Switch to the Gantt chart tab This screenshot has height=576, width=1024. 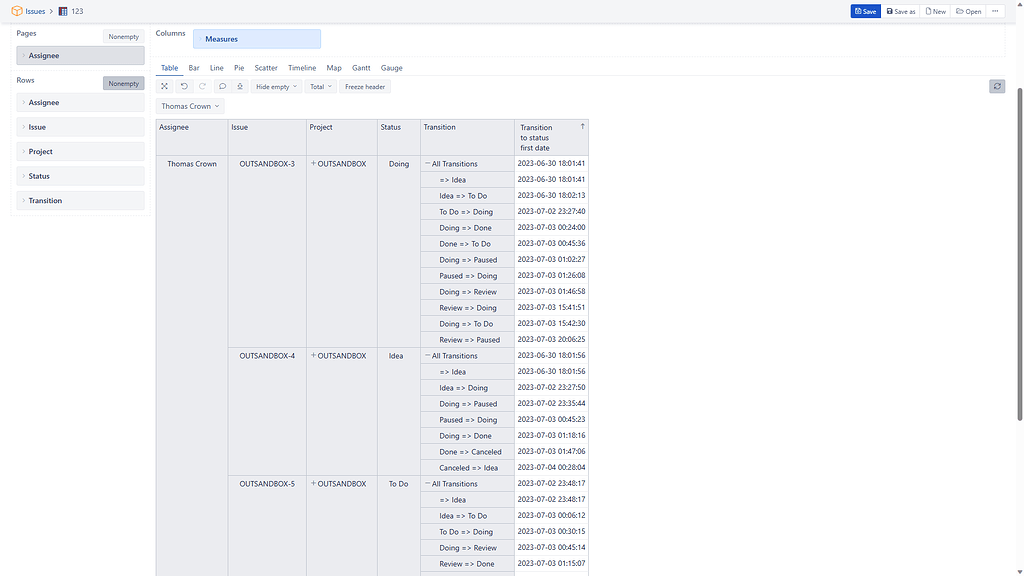361,68
